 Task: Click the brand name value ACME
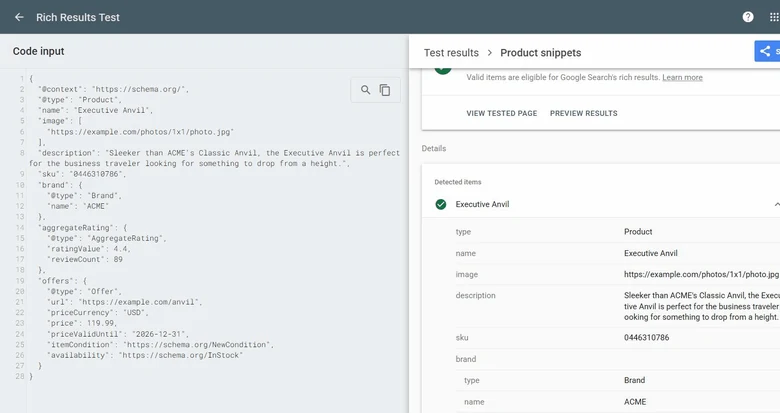tap(635, 402)
